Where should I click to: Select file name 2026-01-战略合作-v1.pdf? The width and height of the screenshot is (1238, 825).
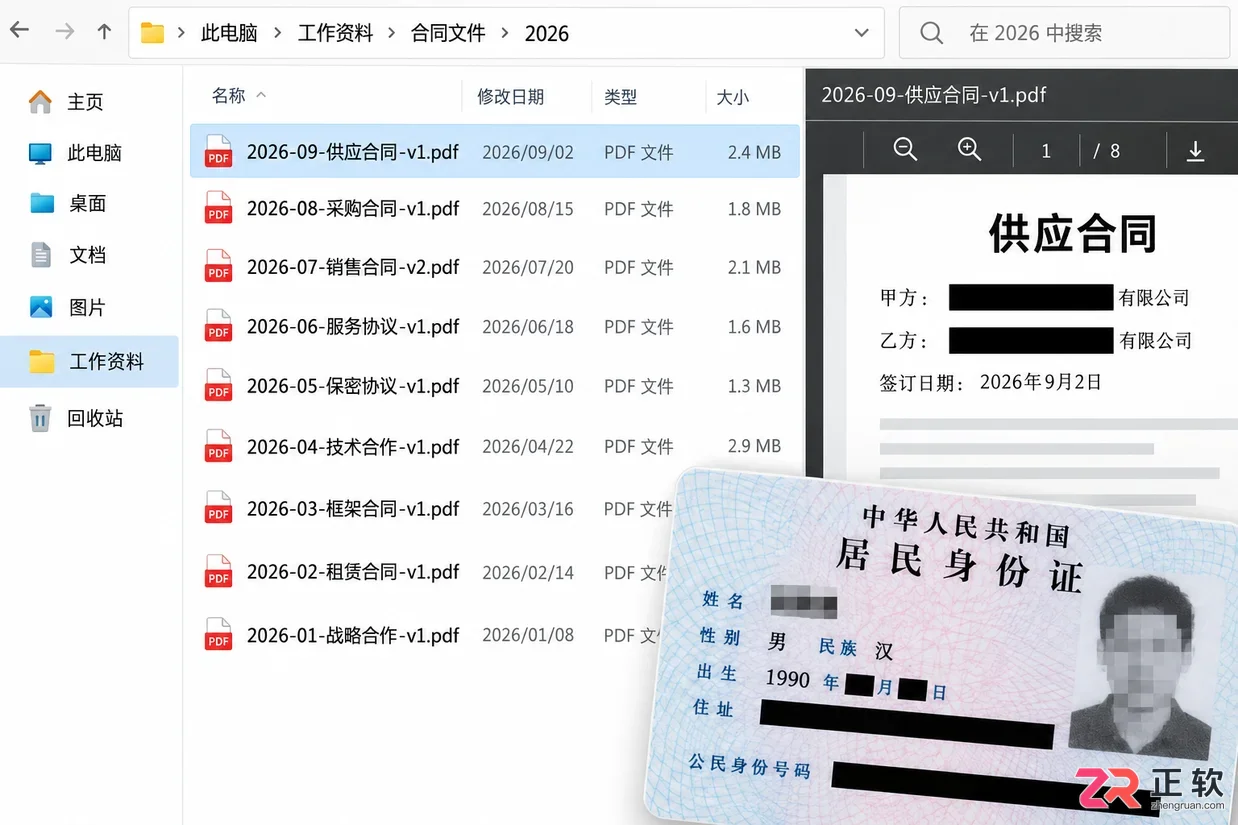(353, 635)
